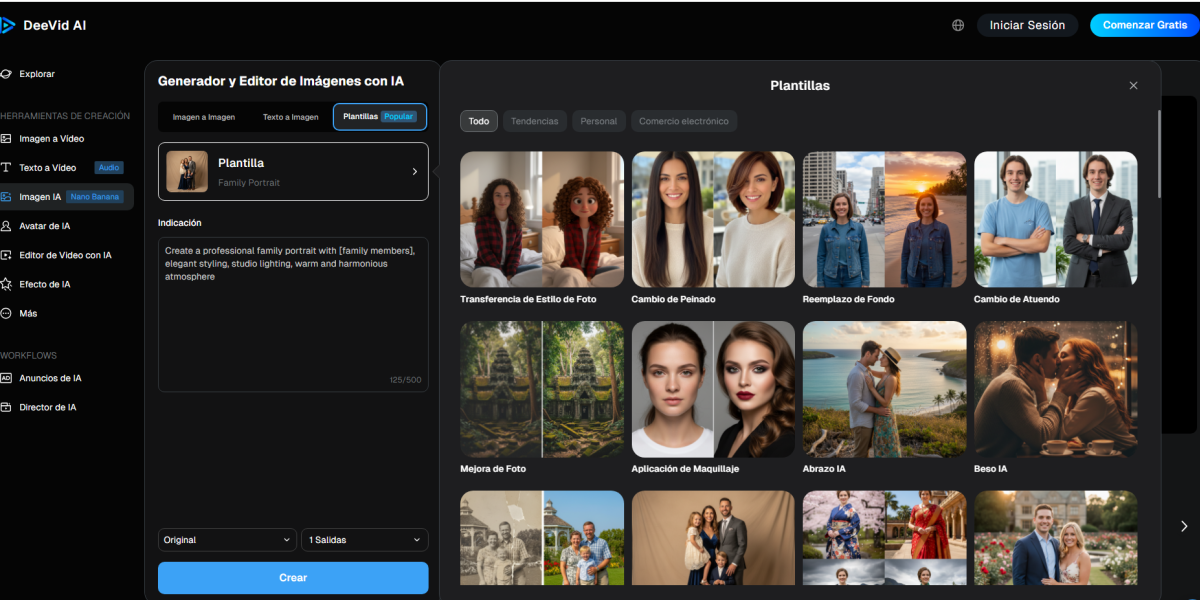
Task: Select the Comercio electrónico filter
Action: coord(684,121)
